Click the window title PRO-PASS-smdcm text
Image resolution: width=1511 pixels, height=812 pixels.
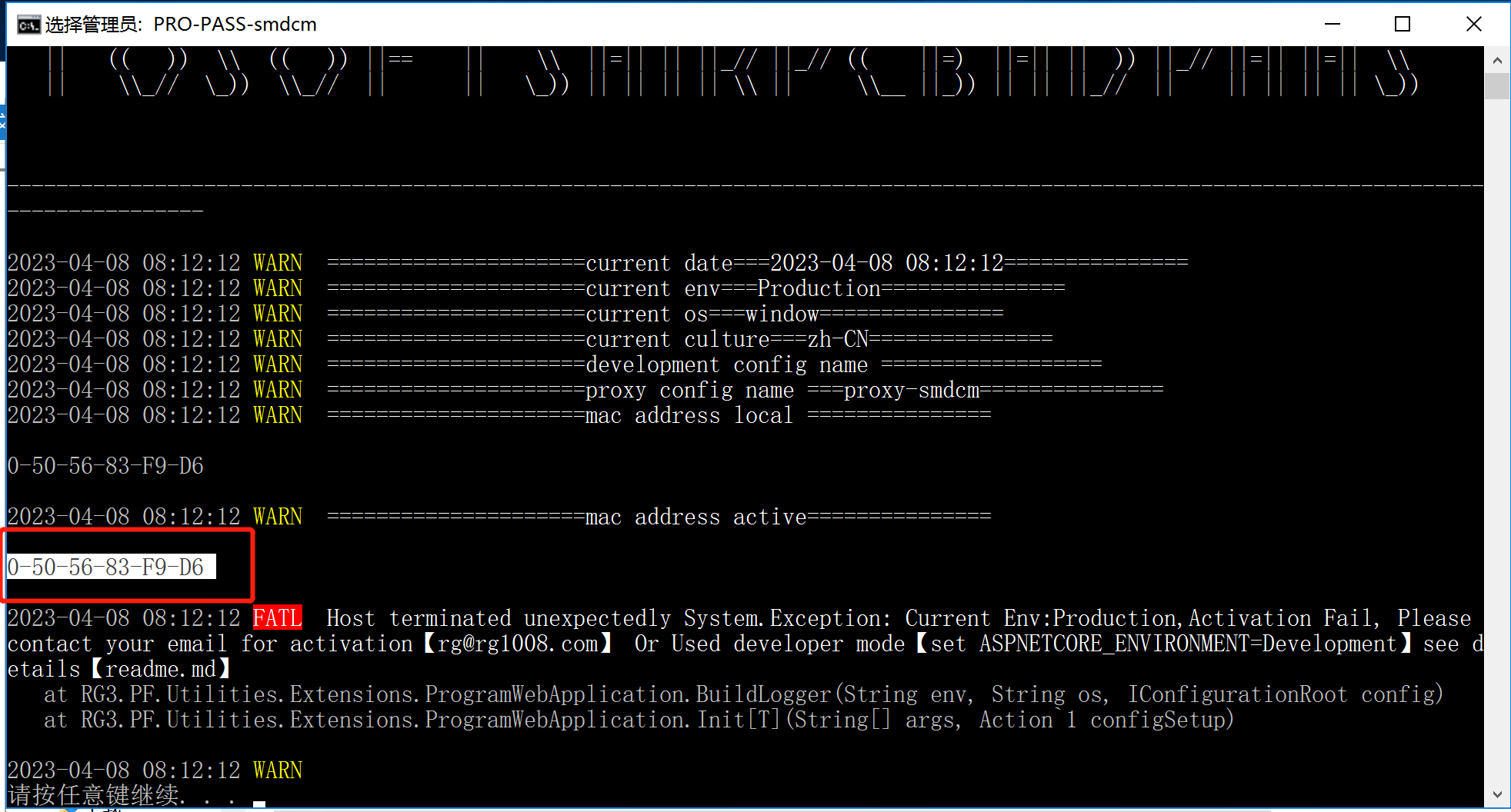point(235,25)
